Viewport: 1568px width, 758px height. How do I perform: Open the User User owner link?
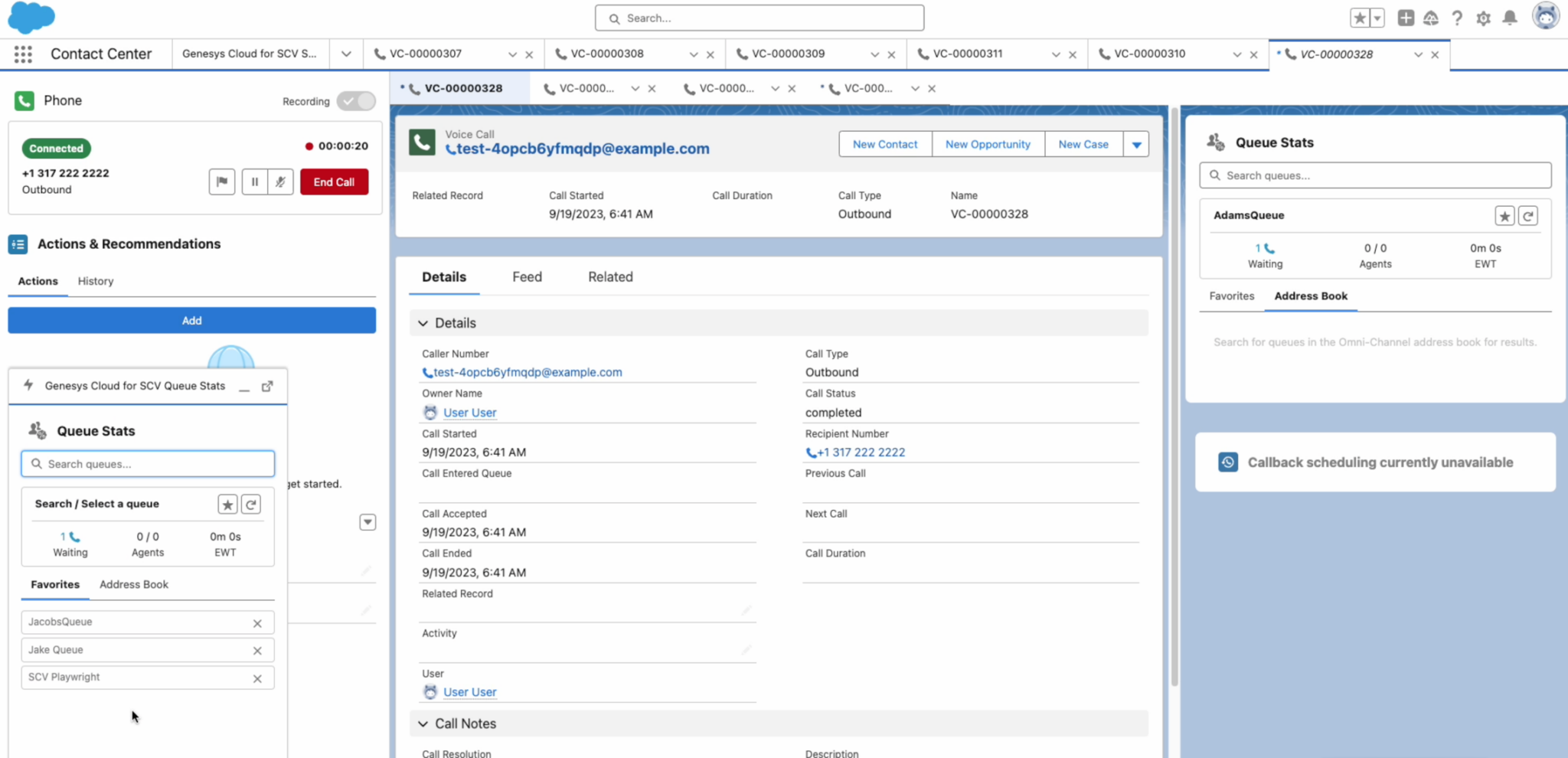click(x=469, y=412)
